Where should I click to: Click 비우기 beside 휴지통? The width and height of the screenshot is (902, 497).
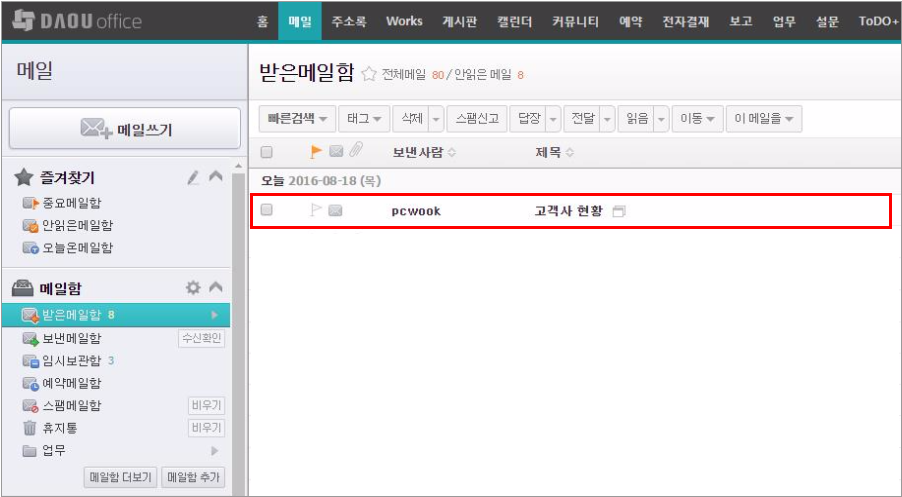(207, 428)
